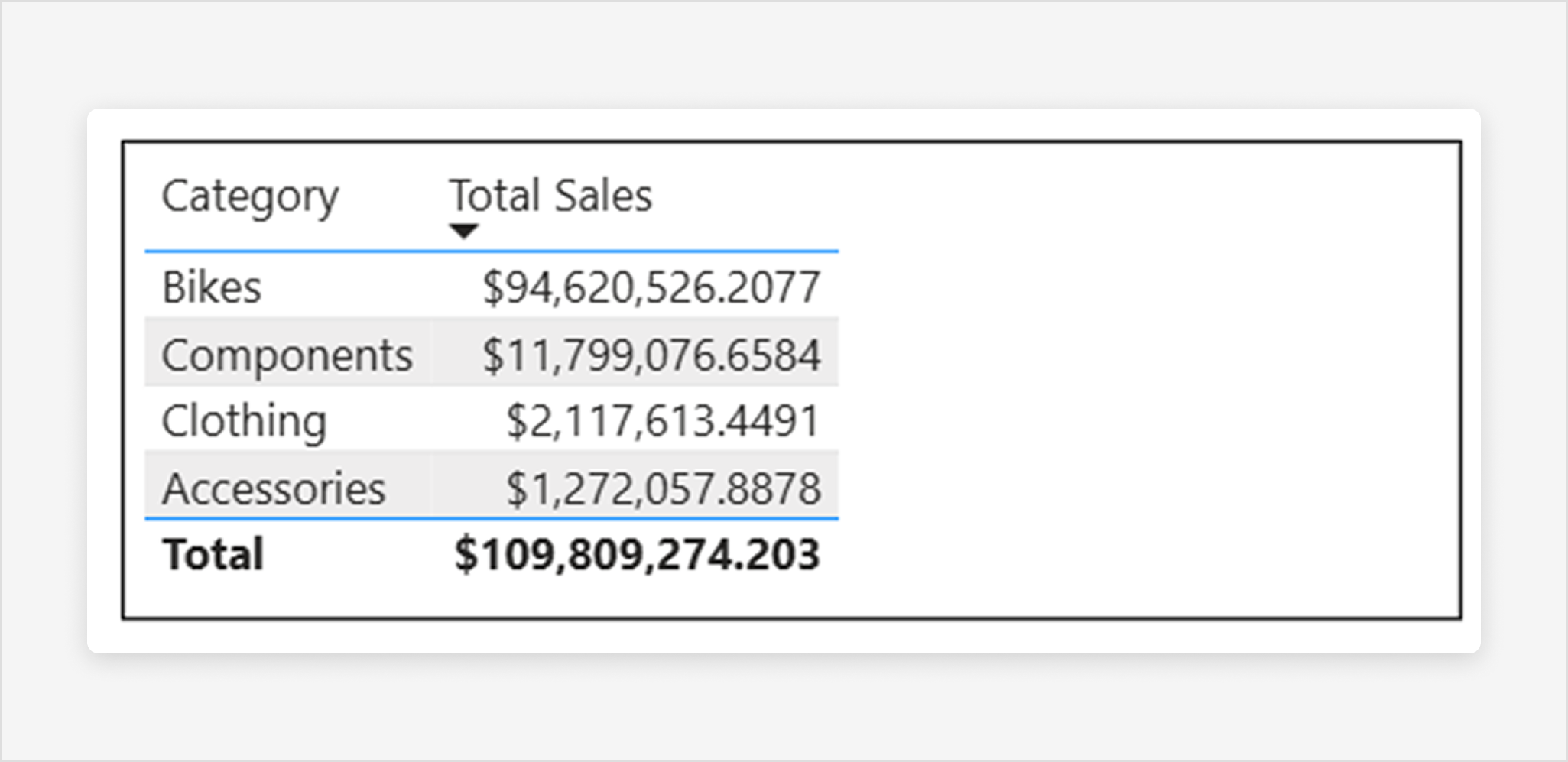Click the sort indicator below Total Sales
1568x762 pixels.
click(x=463, y=229)
